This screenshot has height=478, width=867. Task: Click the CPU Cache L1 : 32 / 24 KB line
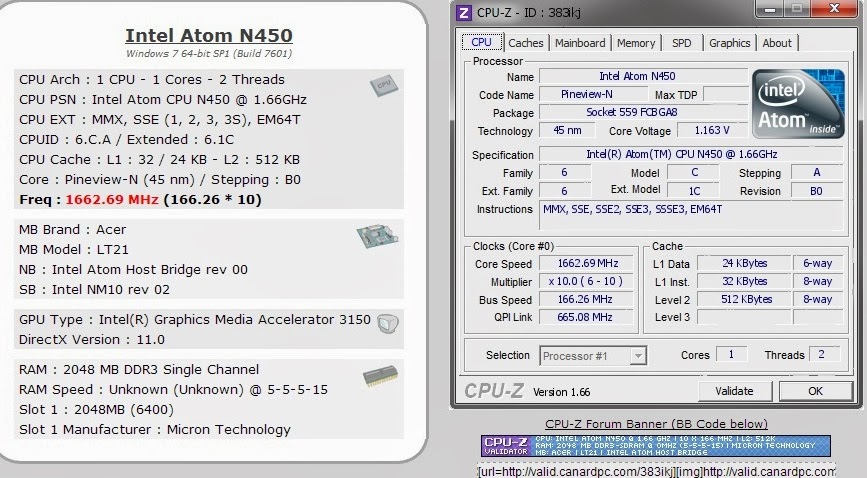159,159
